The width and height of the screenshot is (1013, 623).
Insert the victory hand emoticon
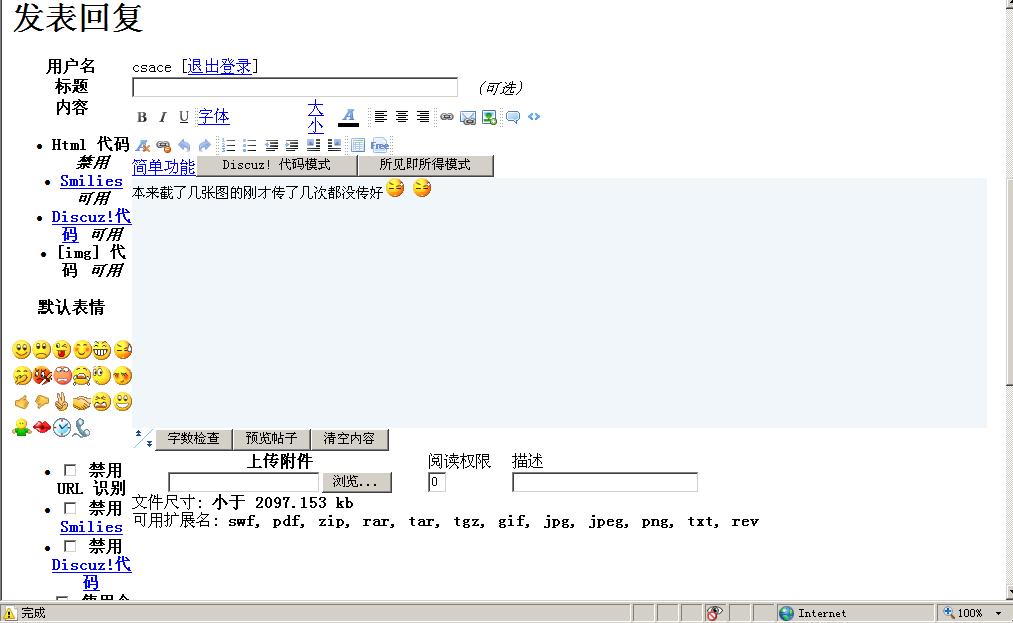61,402
